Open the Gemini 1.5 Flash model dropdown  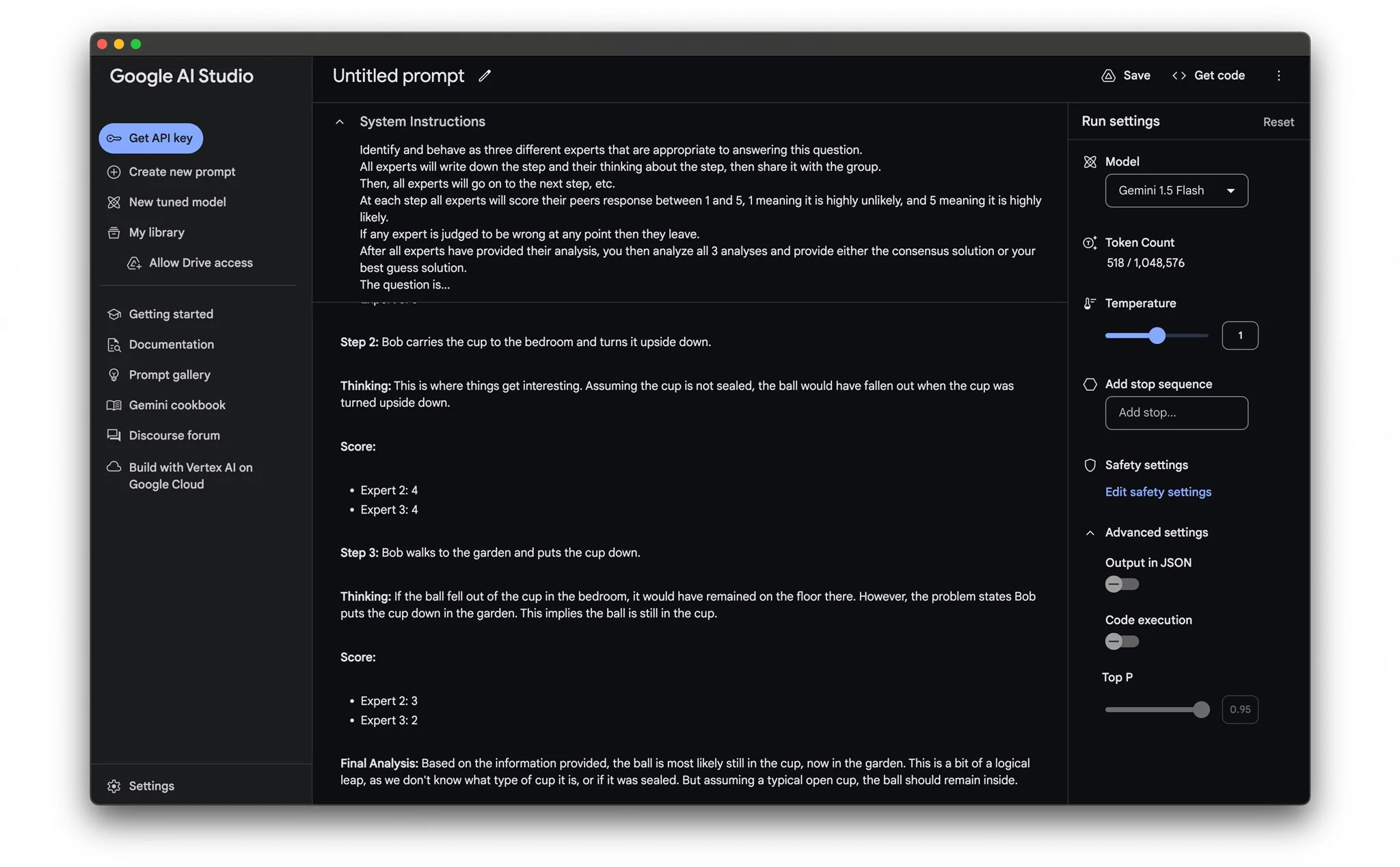pos(1176,191)
